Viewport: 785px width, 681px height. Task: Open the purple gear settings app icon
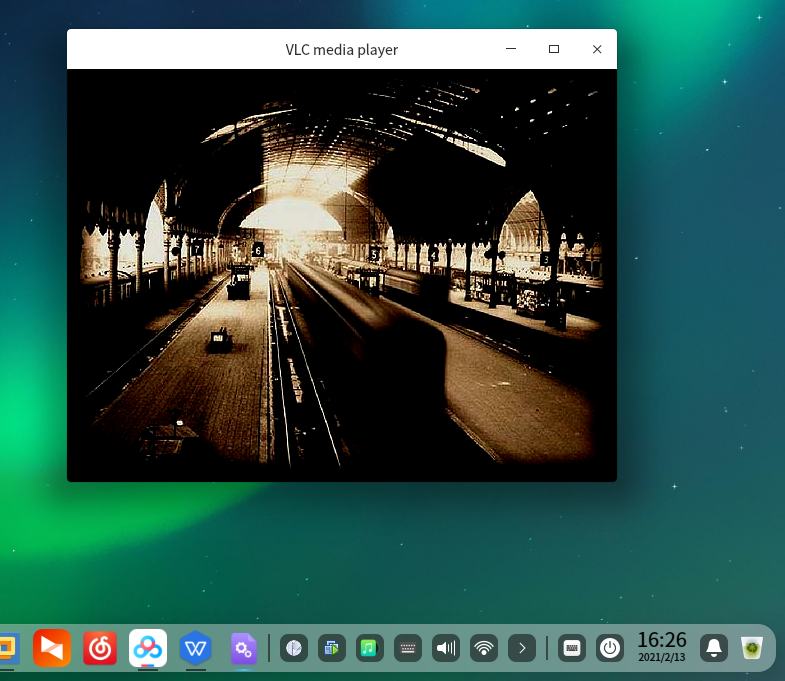point(244,648)
